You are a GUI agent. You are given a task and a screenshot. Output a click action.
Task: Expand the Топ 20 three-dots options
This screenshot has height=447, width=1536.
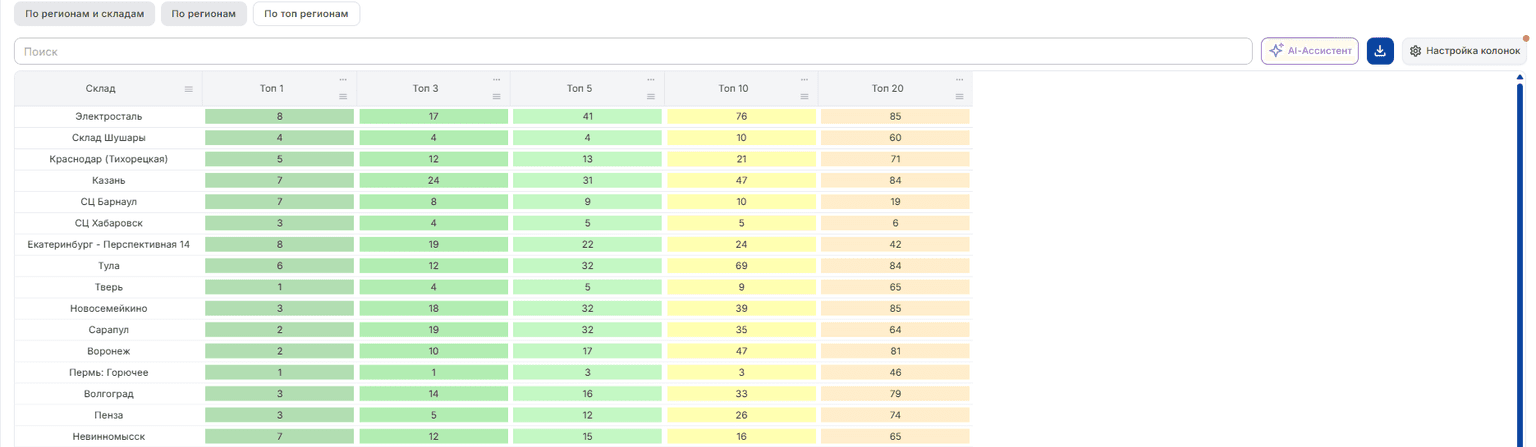pyautogui.click(x=959, y=79)
